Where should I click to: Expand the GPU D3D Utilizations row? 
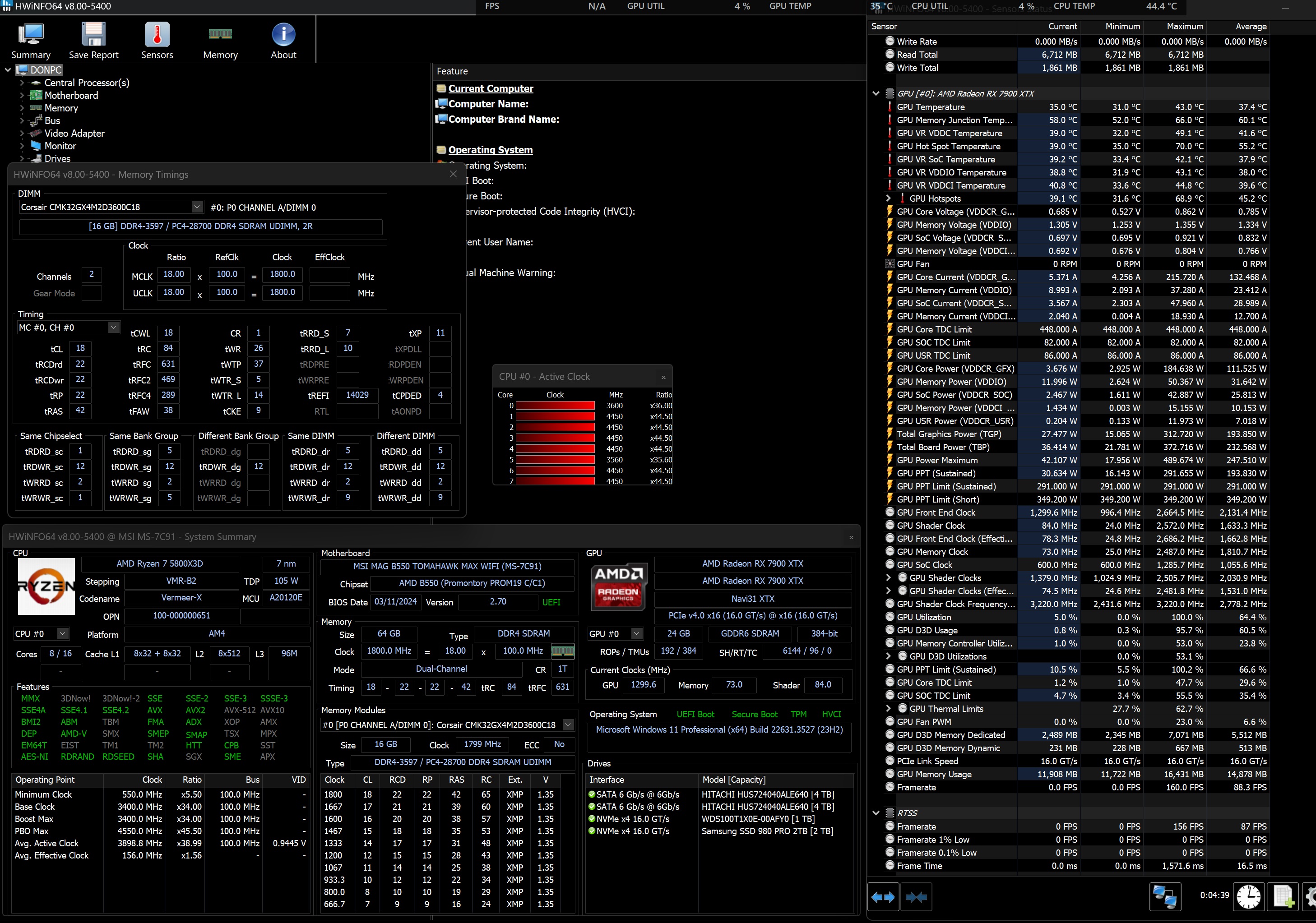[x=889, y=656]
